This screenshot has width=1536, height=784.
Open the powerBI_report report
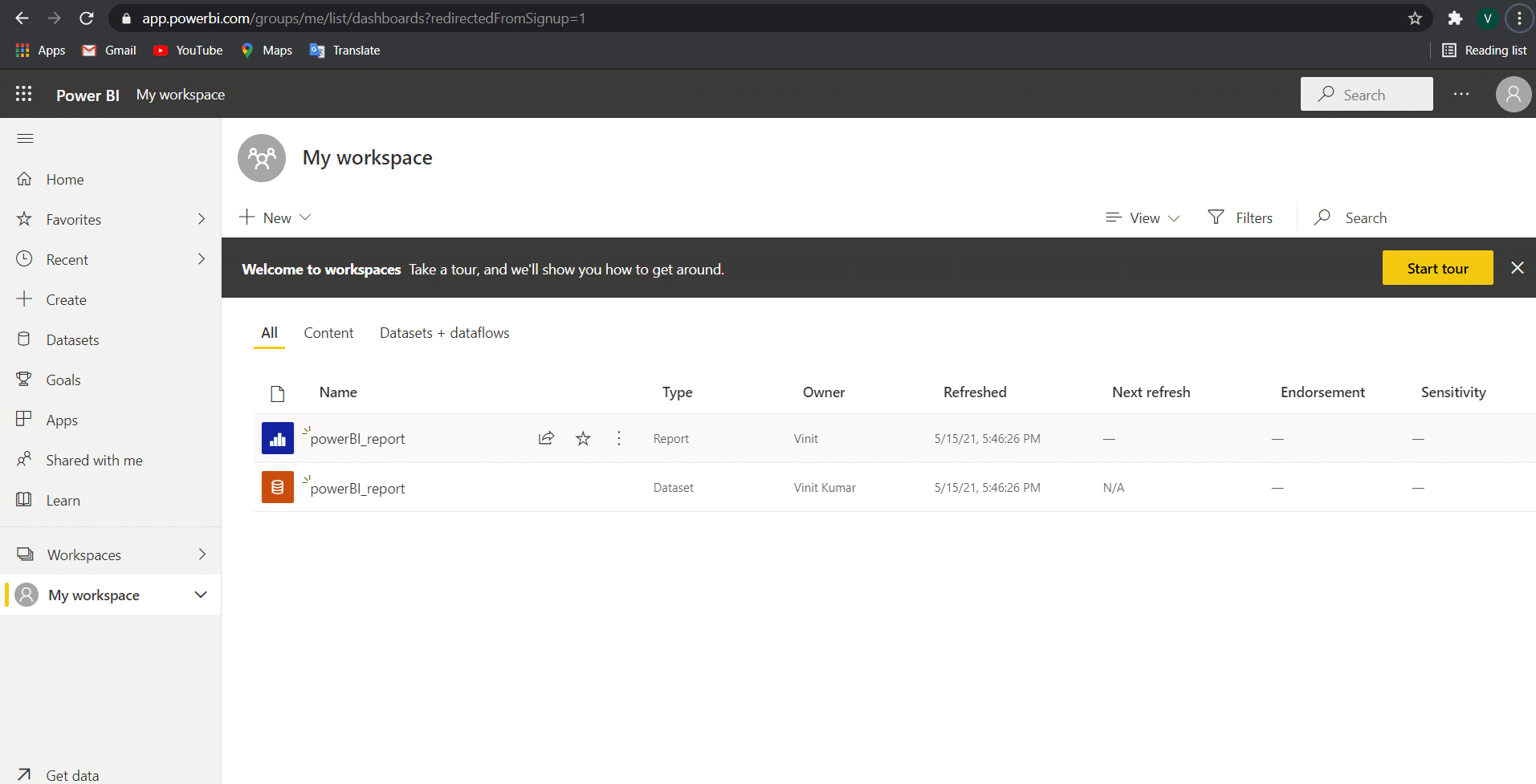coord(357,439)
